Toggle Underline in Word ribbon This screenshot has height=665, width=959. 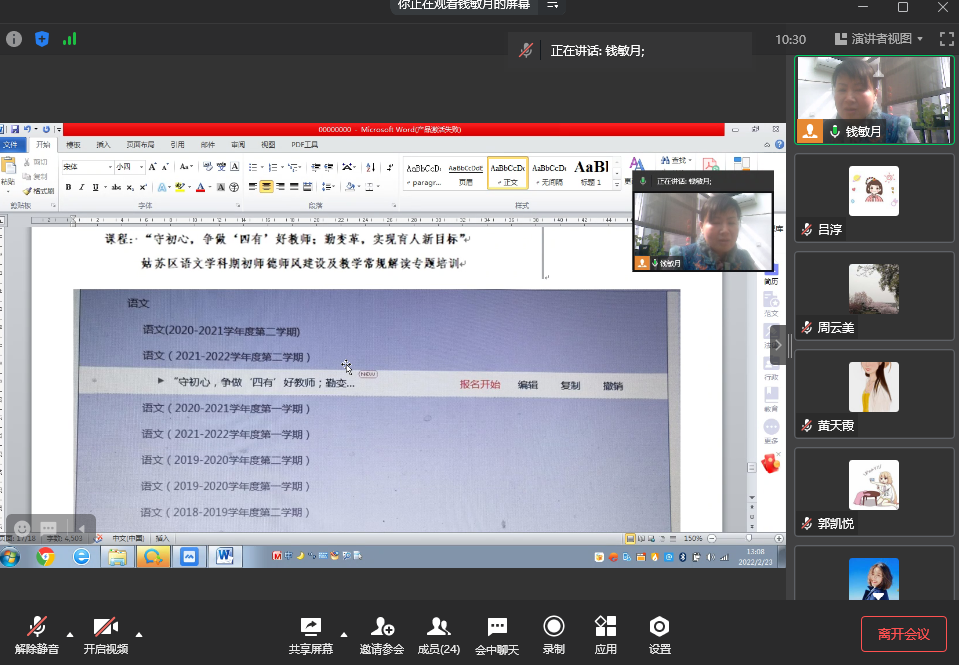[95, 187]
